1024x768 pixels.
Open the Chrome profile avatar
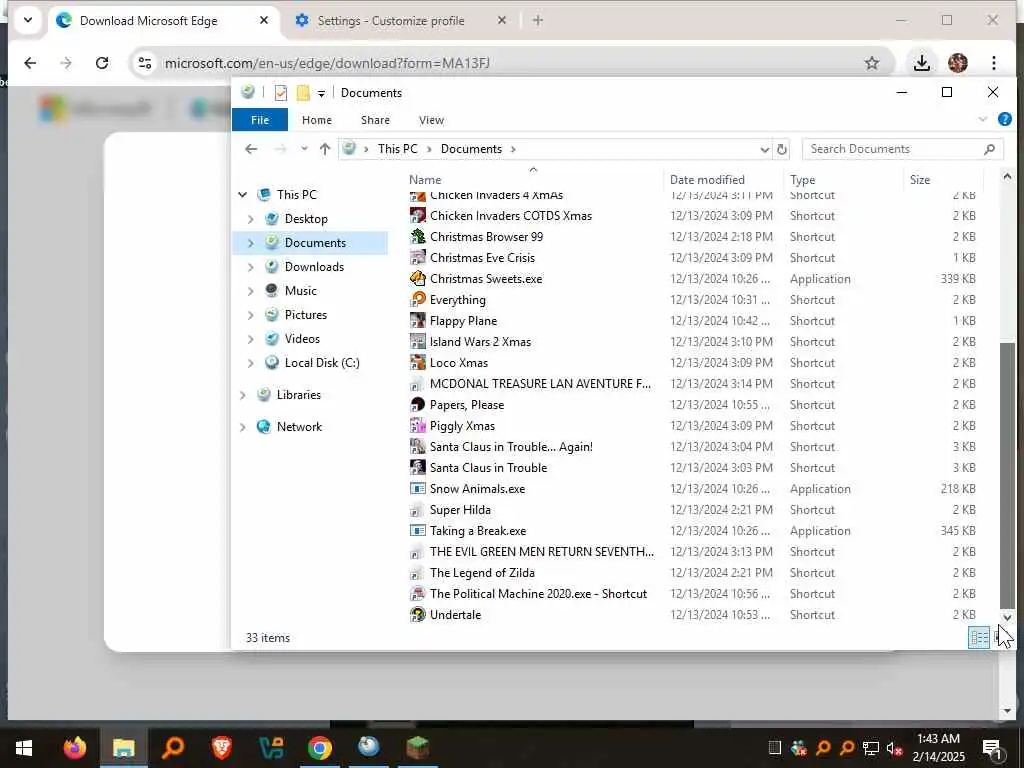[957, 63]
